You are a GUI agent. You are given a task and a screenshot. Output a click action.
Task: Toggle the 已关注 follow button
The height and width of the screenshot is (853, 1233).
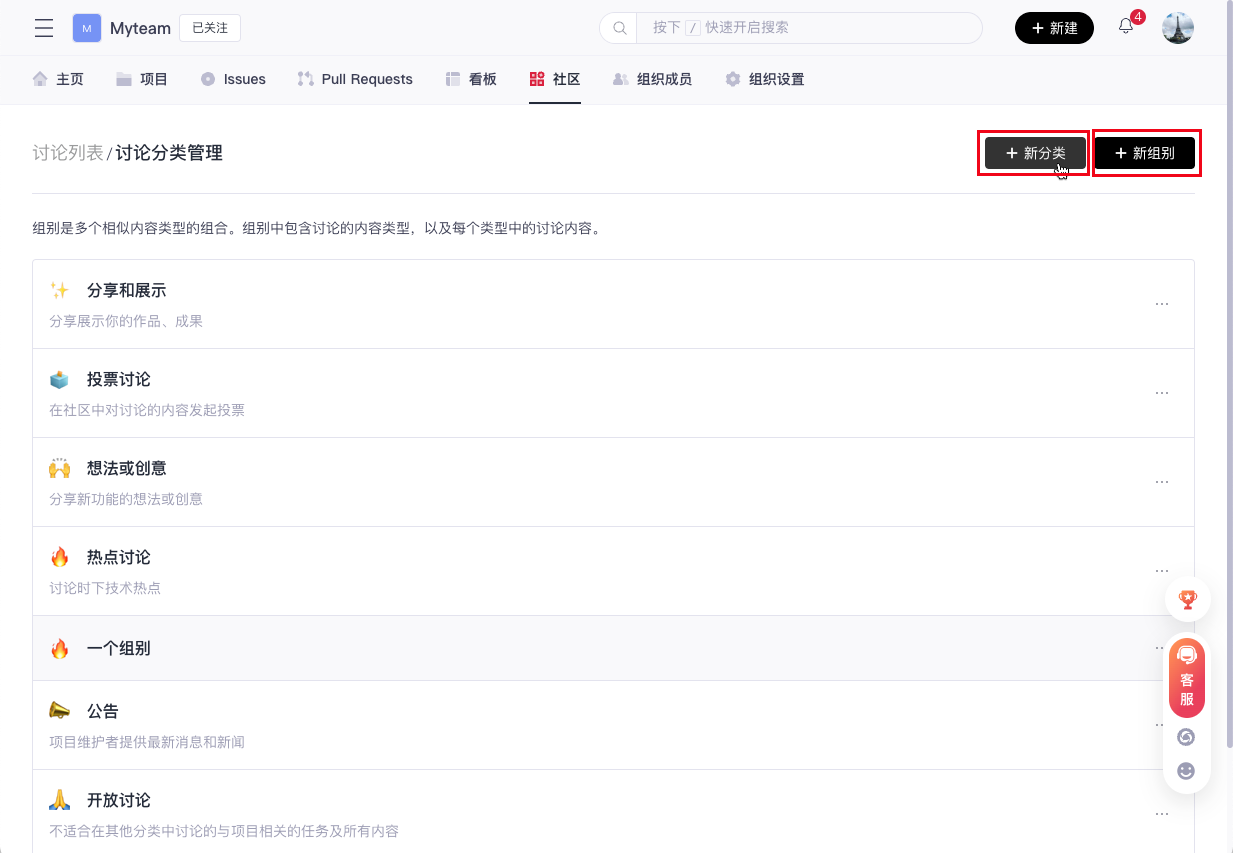click(210, 28)
